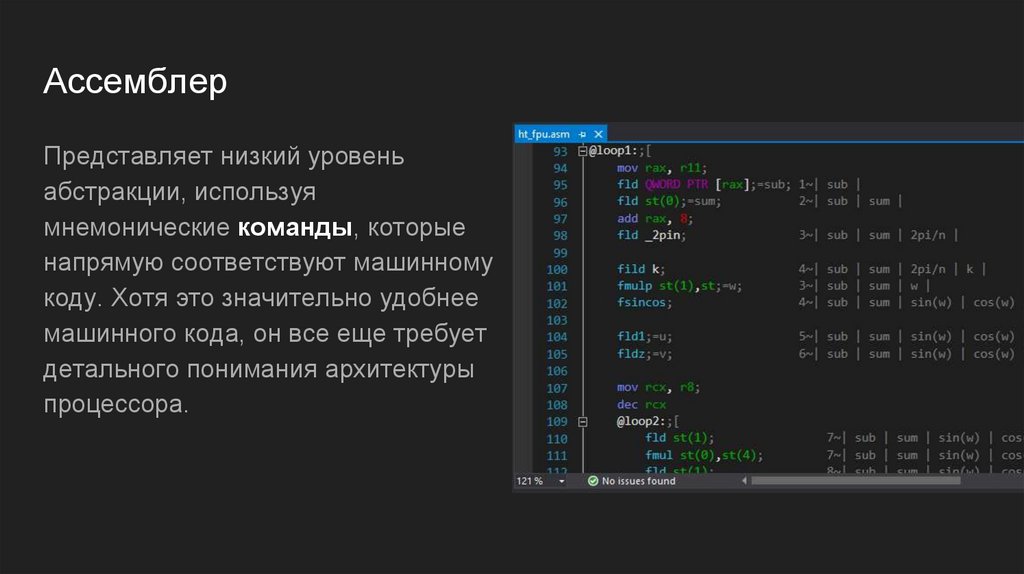Click line number 93
Viewport: 1024px width, 574px height.
(560, 151)
